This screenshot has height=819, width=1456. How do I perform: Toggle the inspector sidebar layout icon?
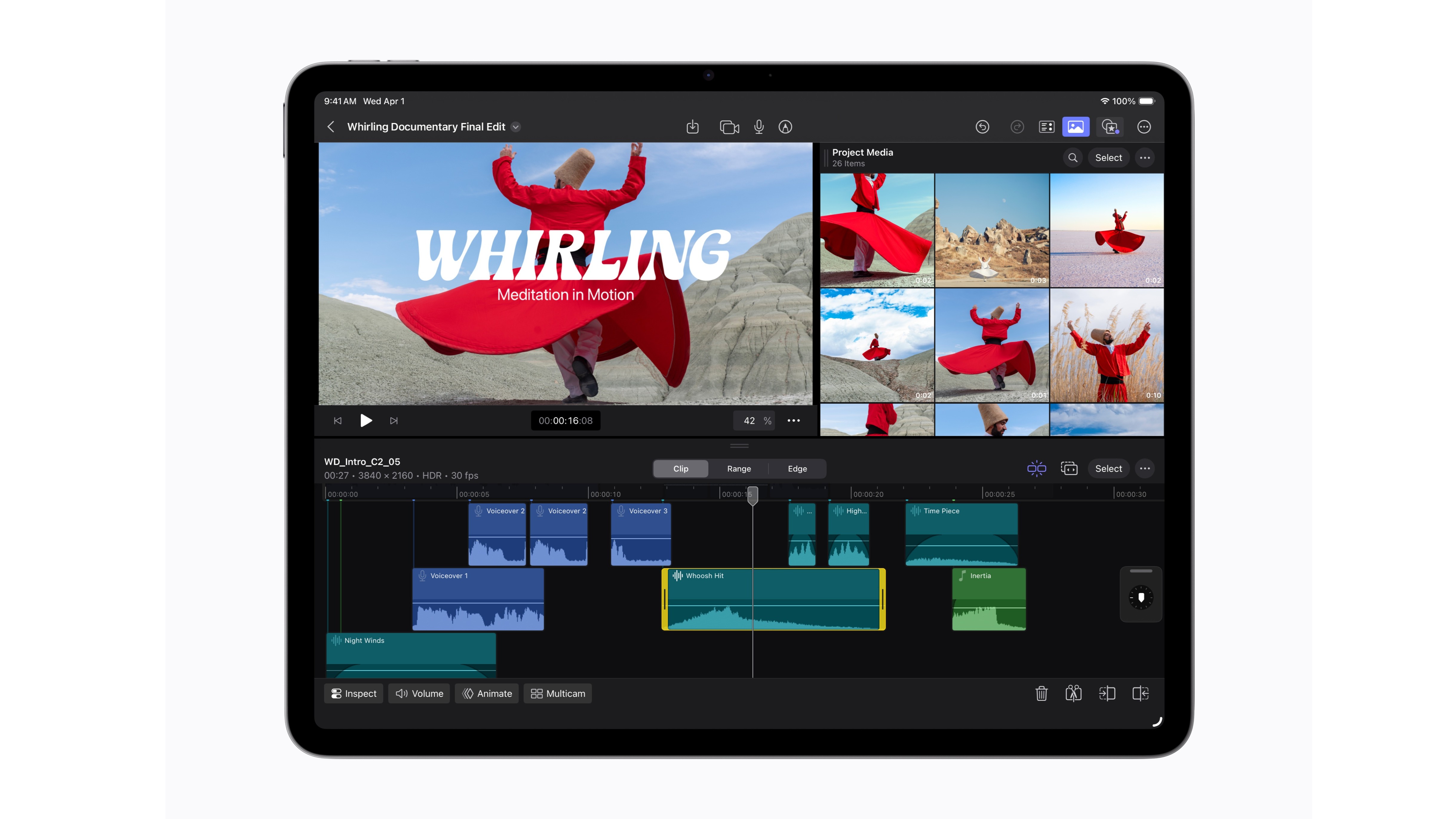click(1046, 127)
